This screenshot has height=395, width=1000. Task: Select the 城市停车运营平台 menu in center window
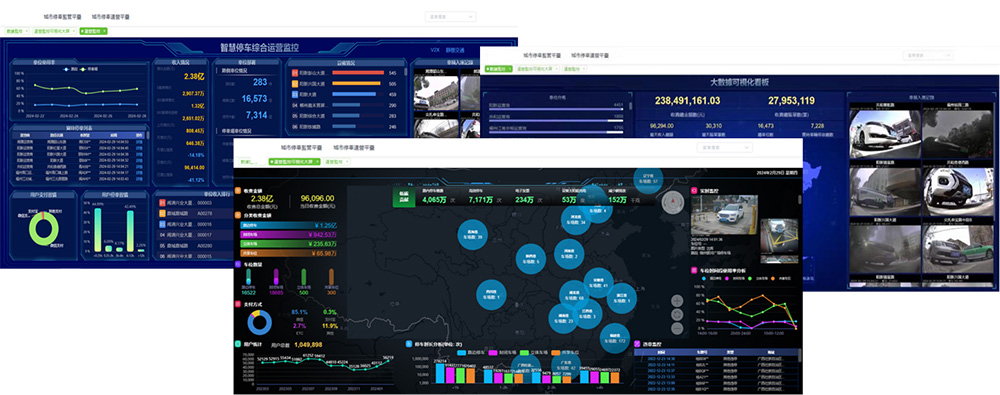[354, 147]
